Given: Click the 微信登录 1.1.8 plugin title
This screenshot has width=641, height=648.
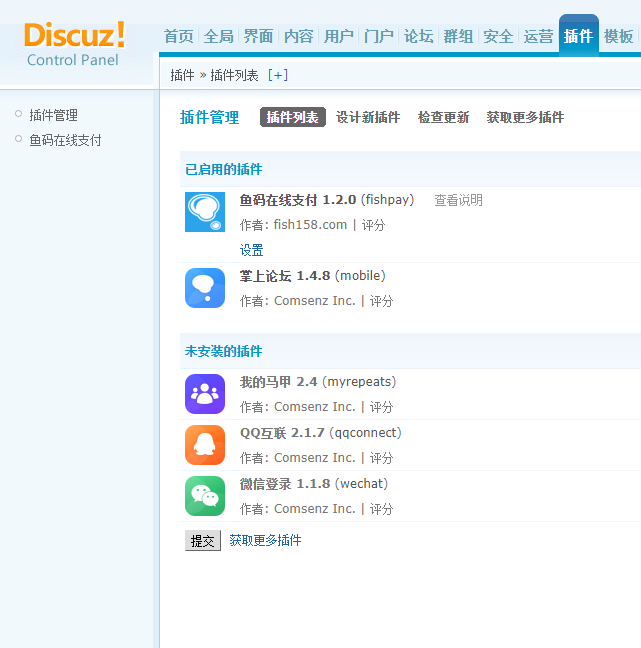Looking at the screenshot, I should click(x=285, y=484).
